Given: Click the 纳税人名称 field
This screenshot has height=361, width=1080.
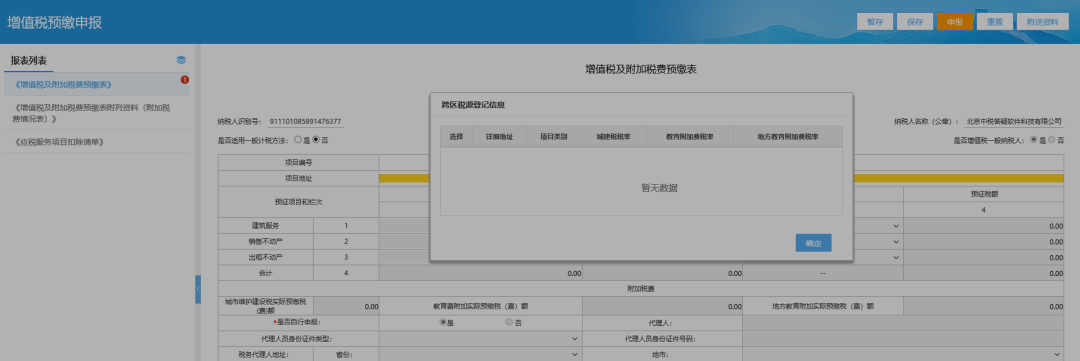Looking at the screenshot, I should pos(1014,122).
